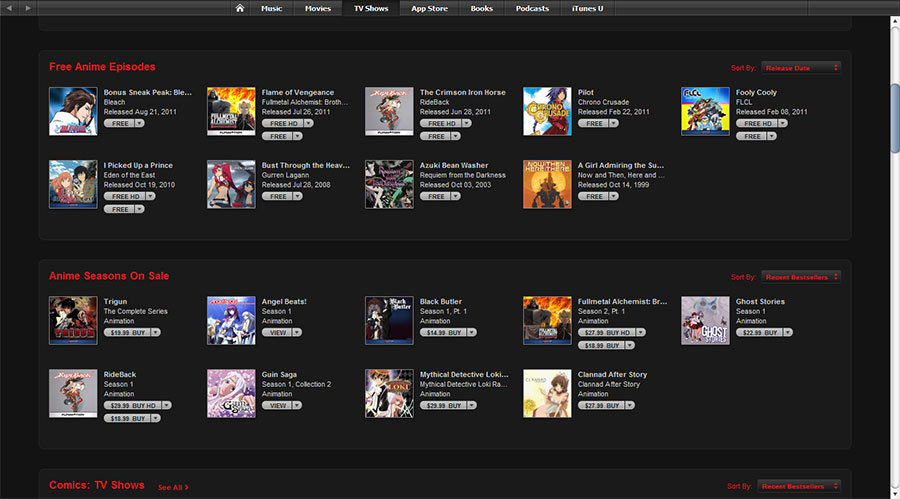Select the TV Shows tab
Screen dimensions: 900x499
(371, 8)
